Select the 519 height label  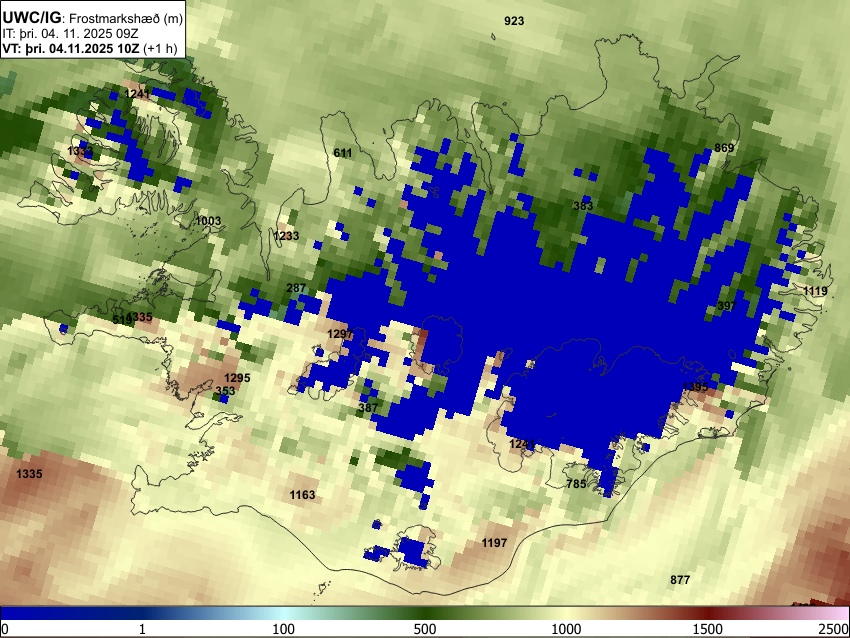[x=122, y=320]
